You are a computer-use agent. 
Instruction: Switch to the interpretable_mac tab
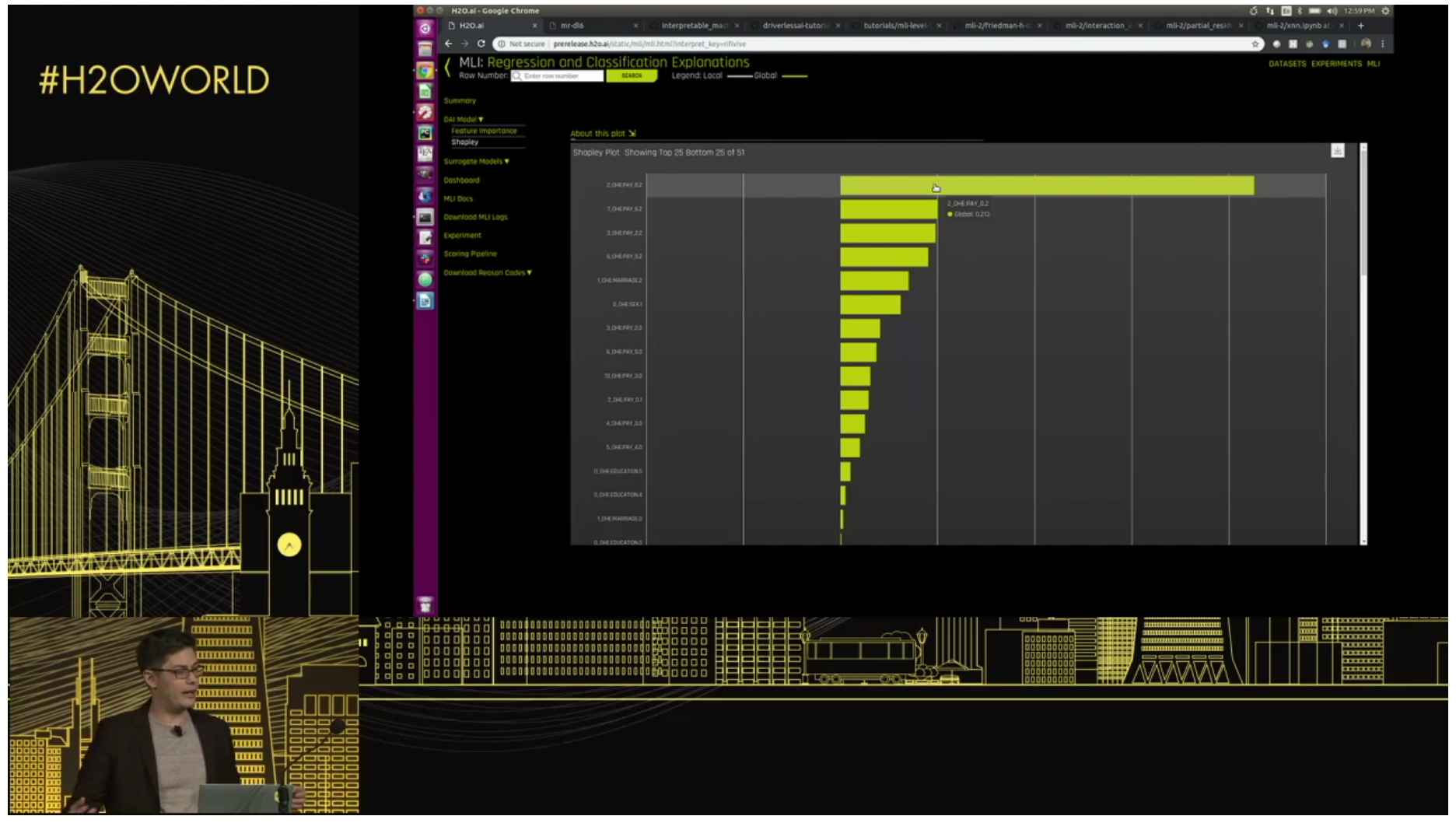(694, 26)
